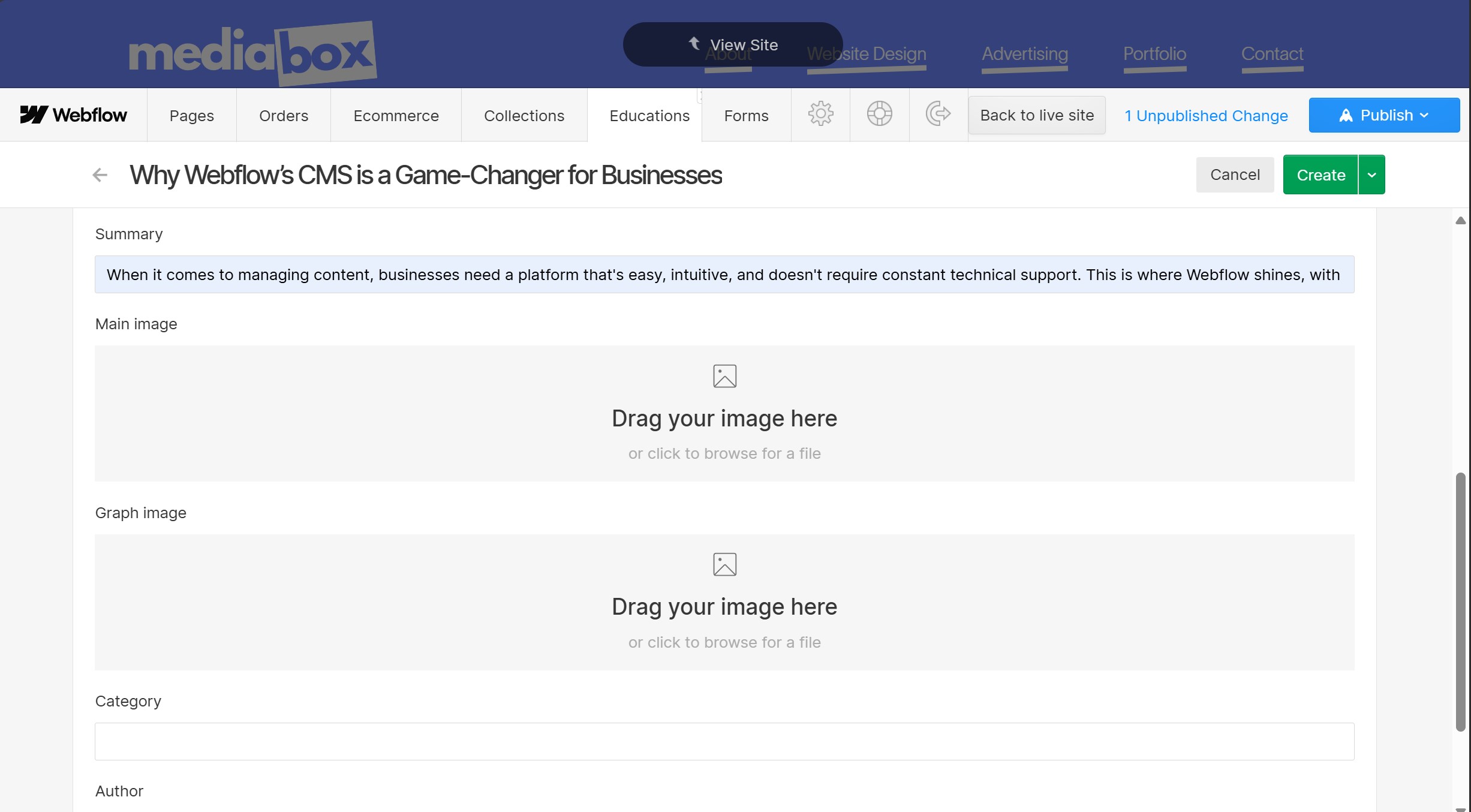
Task: Click the item title heading text
Action: (426, 175)
